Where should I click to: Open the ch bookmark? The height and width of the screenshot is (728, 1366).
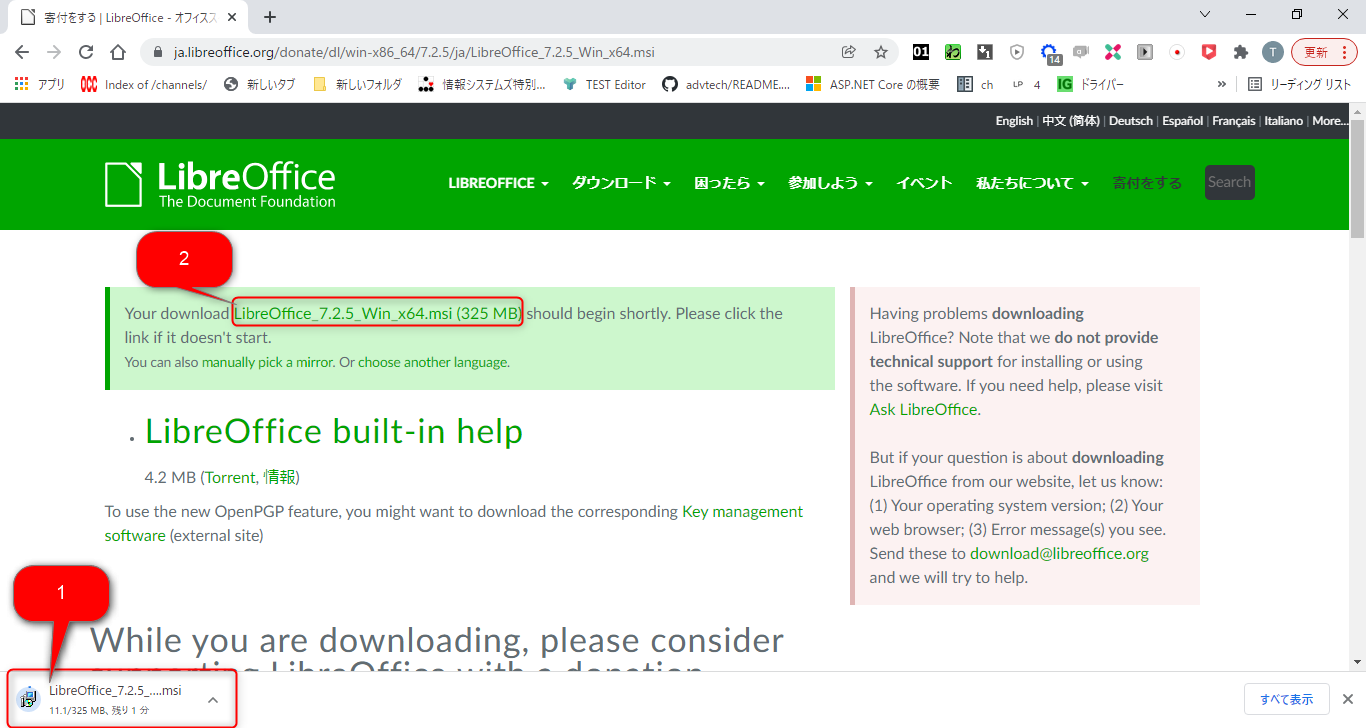coord(975,85)
